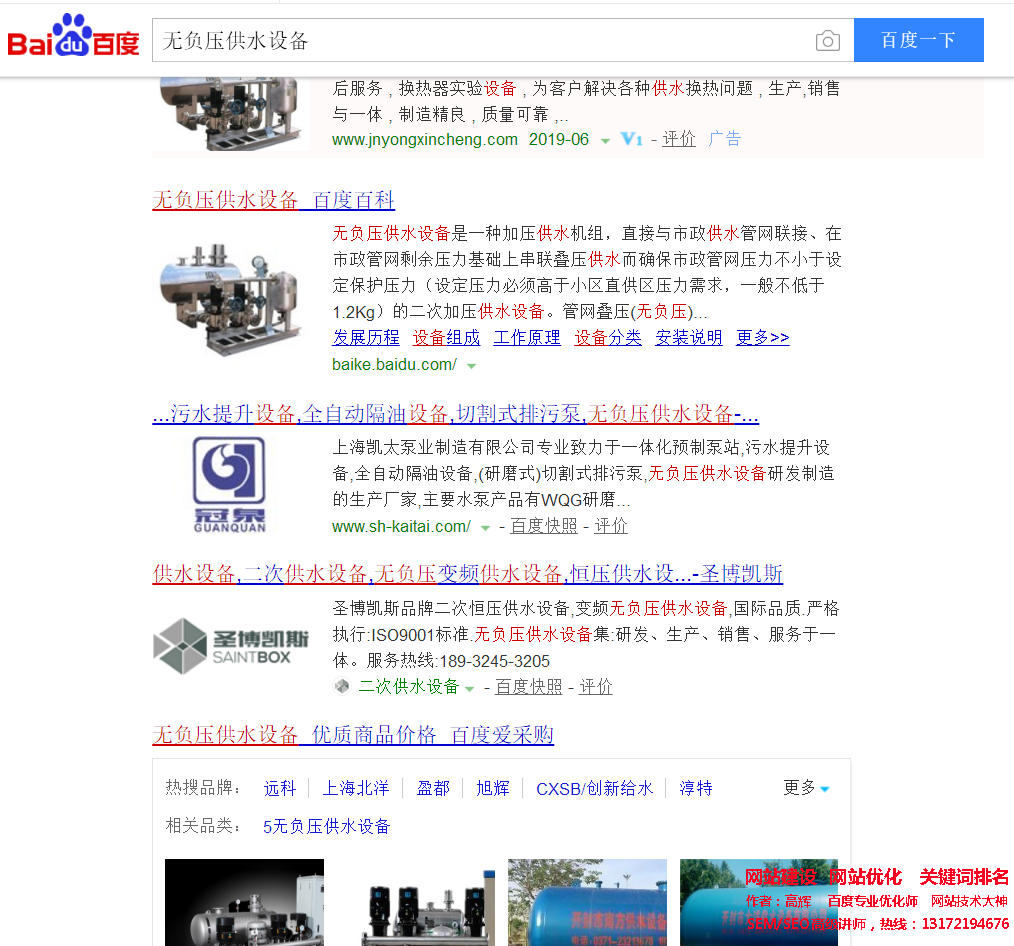Select the 工作原理 section link
This screenshot has height=946, width=1014.
527,338
